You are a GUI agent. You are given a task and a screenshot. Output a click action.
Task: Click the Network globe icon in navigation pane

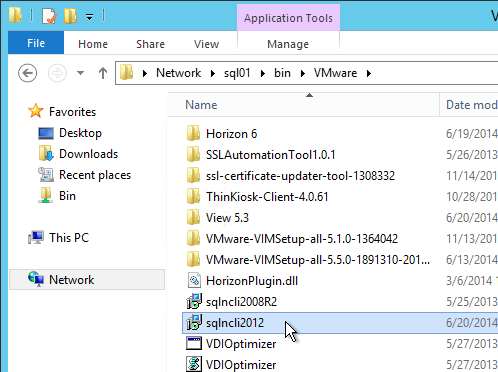click(36, 279)
